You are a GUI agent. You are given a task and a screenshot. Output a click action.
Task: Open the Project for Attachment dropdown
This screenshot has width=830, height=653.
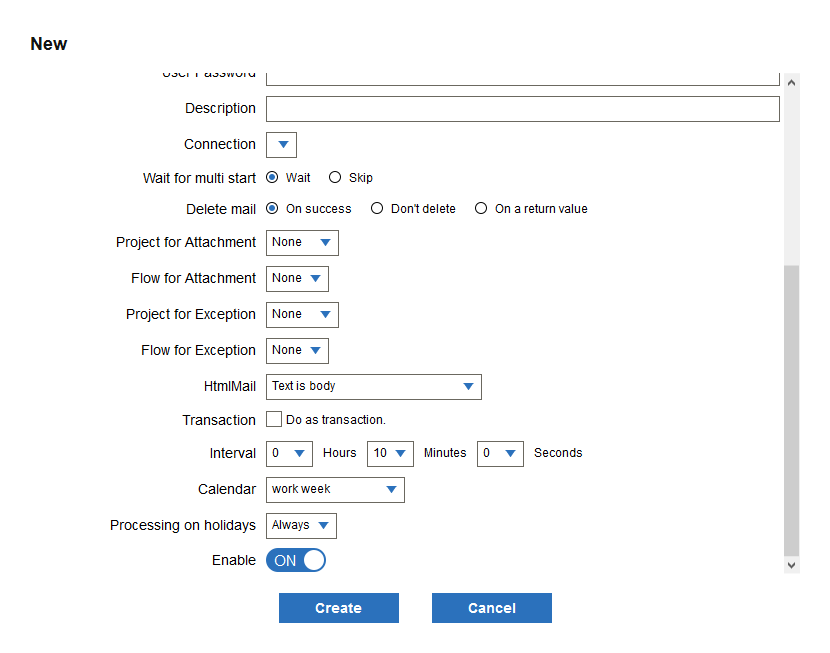(301, 242)
